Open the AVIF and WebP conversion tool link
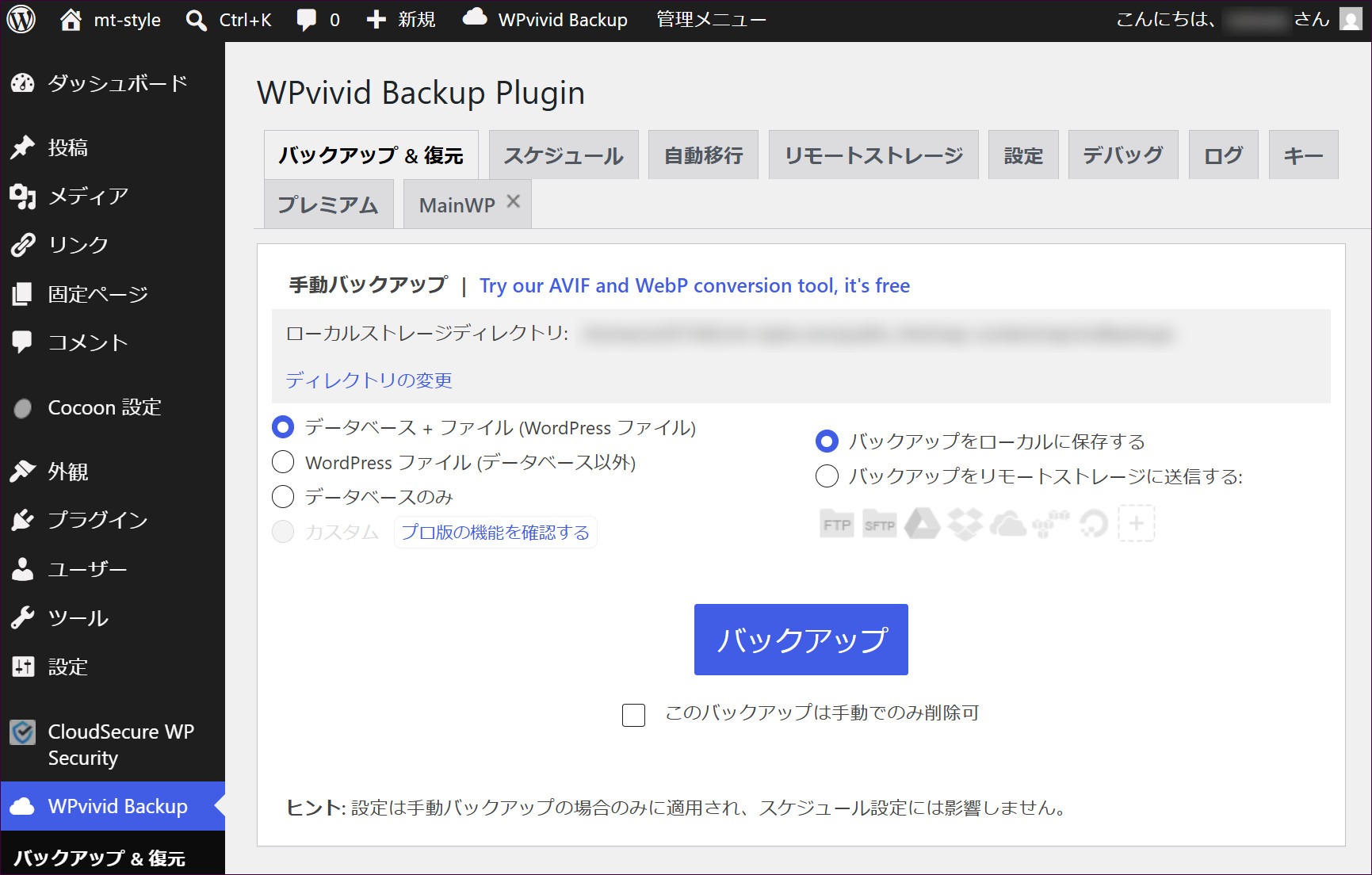 (694, 285)
